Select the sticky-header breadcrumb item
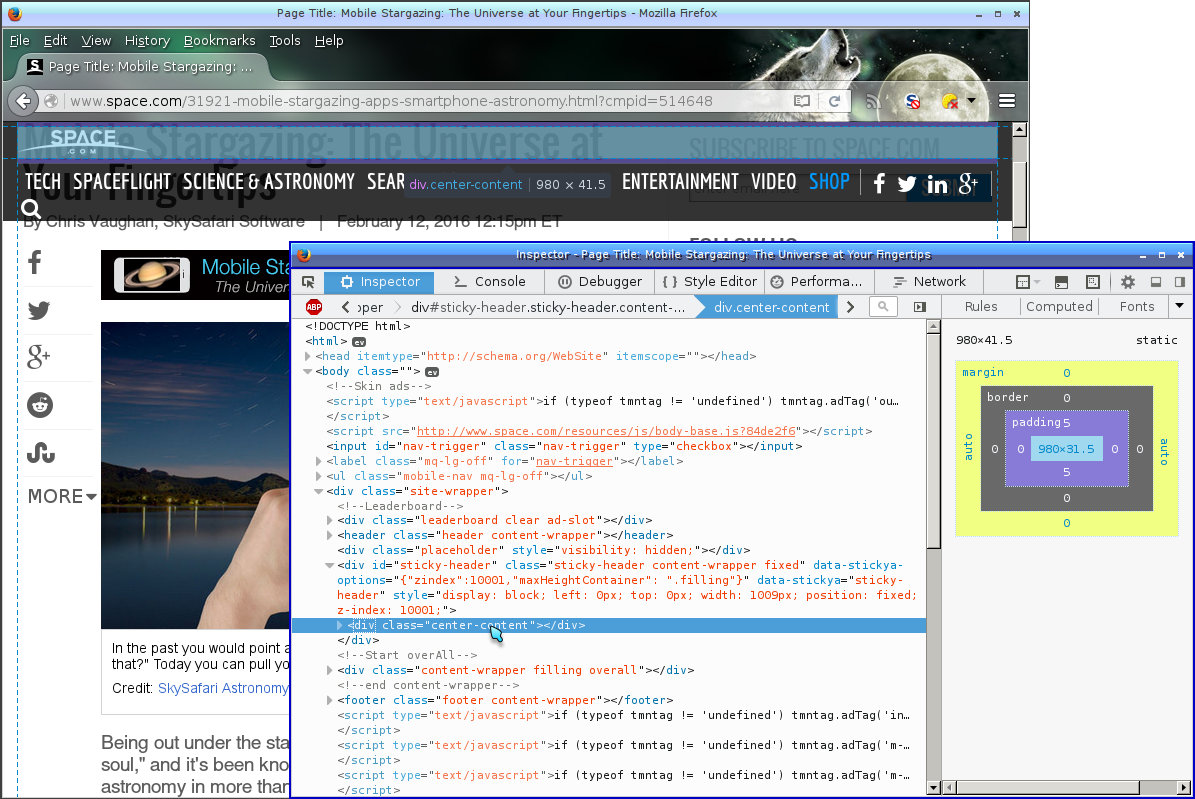 pos(548,306)
